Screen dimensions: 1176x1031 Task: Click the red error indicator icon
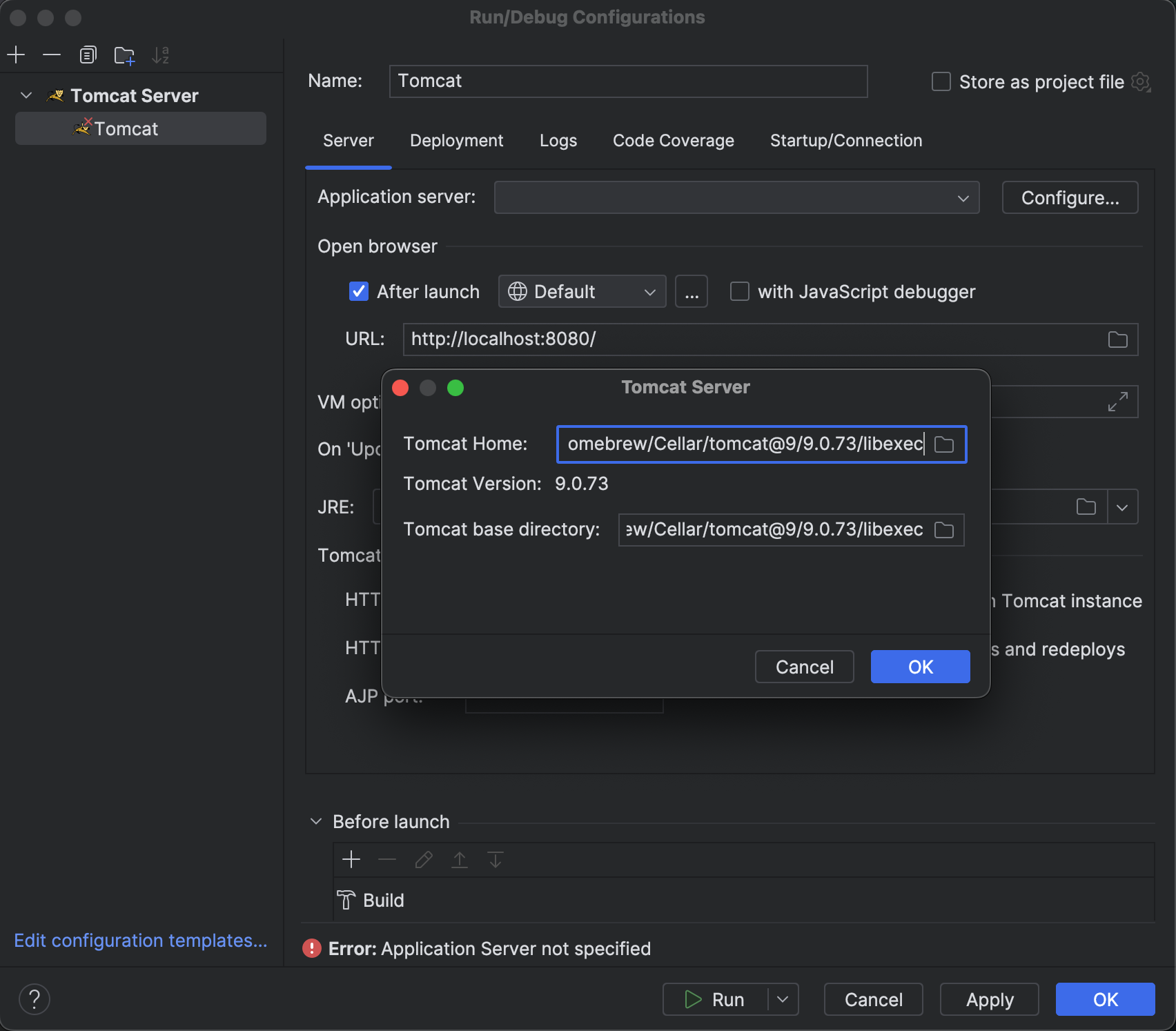[x=312, y=948]
